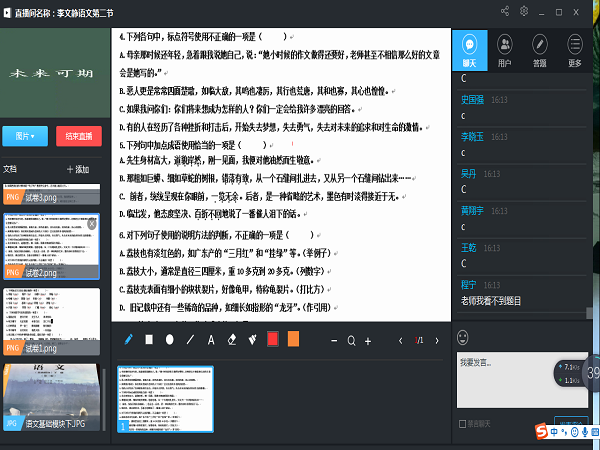Toggle the 禁言聊天 mute chat checkbox
The image size is (600, 450).
(461, 424)
